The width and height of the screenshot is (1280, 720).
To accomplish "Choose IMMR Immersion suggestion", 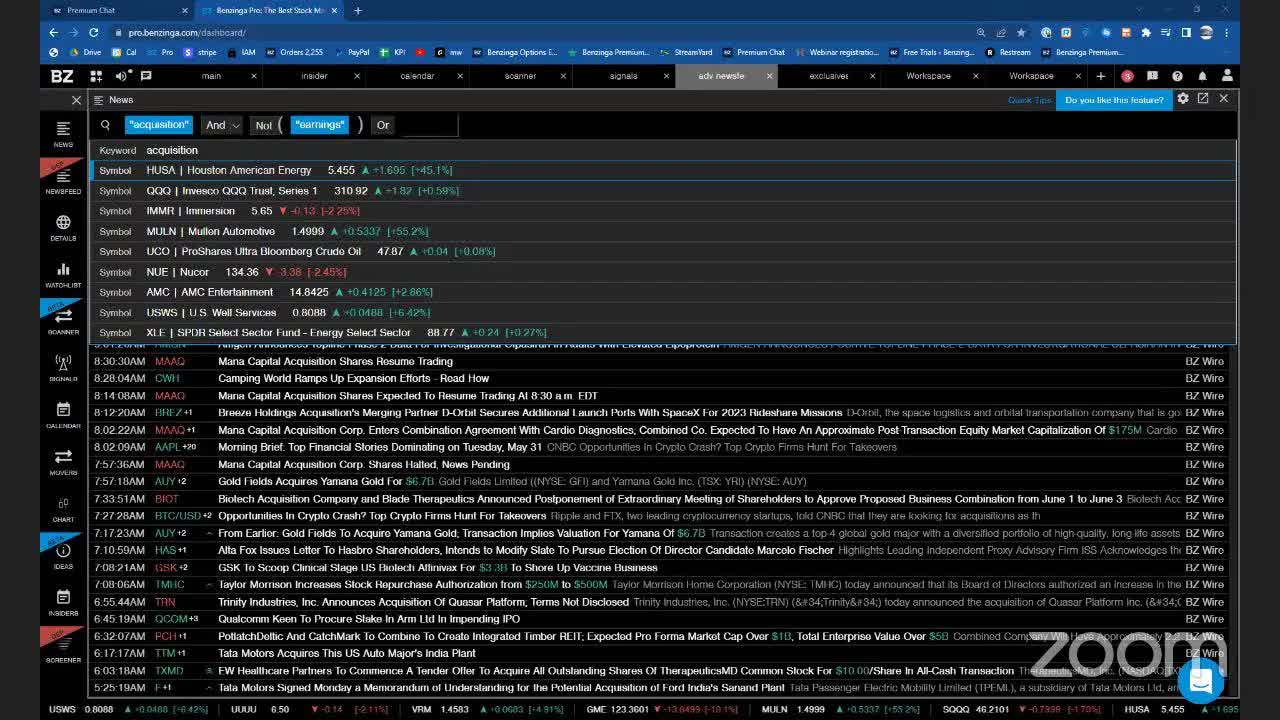I will [x=663, y=211].
